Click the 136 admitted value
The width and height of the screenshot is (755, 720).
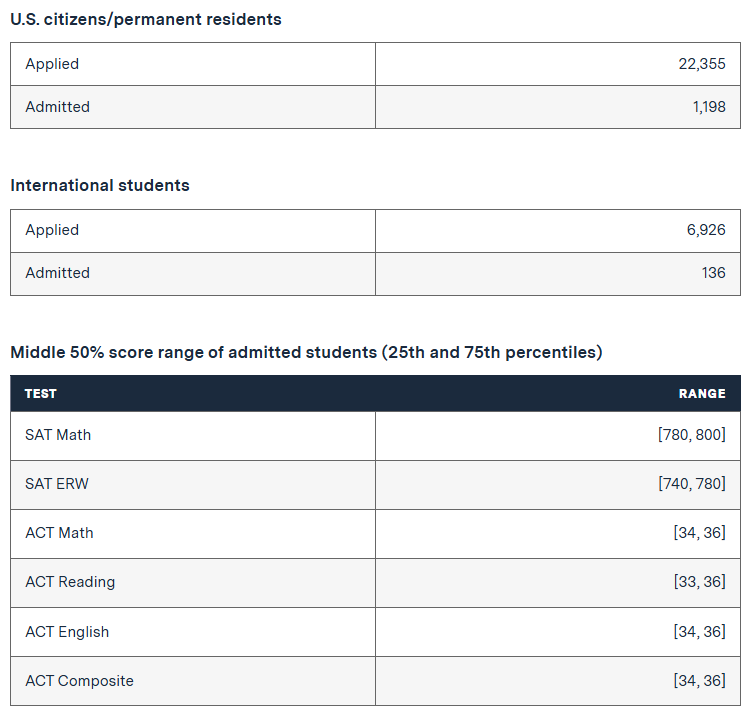[713, 273]
